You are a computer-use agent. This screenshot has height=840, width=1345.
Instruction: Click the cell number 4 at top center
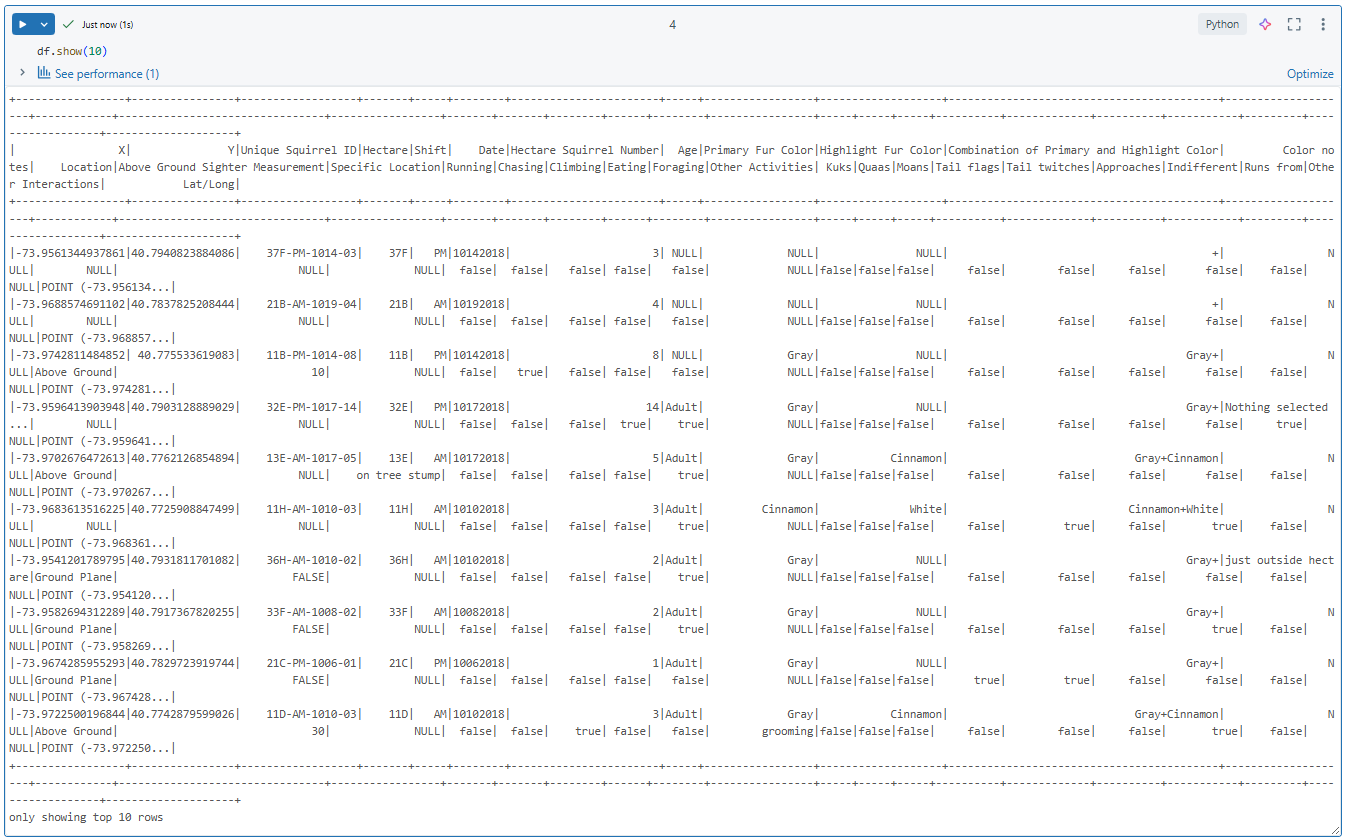click(x=672, y=23)
